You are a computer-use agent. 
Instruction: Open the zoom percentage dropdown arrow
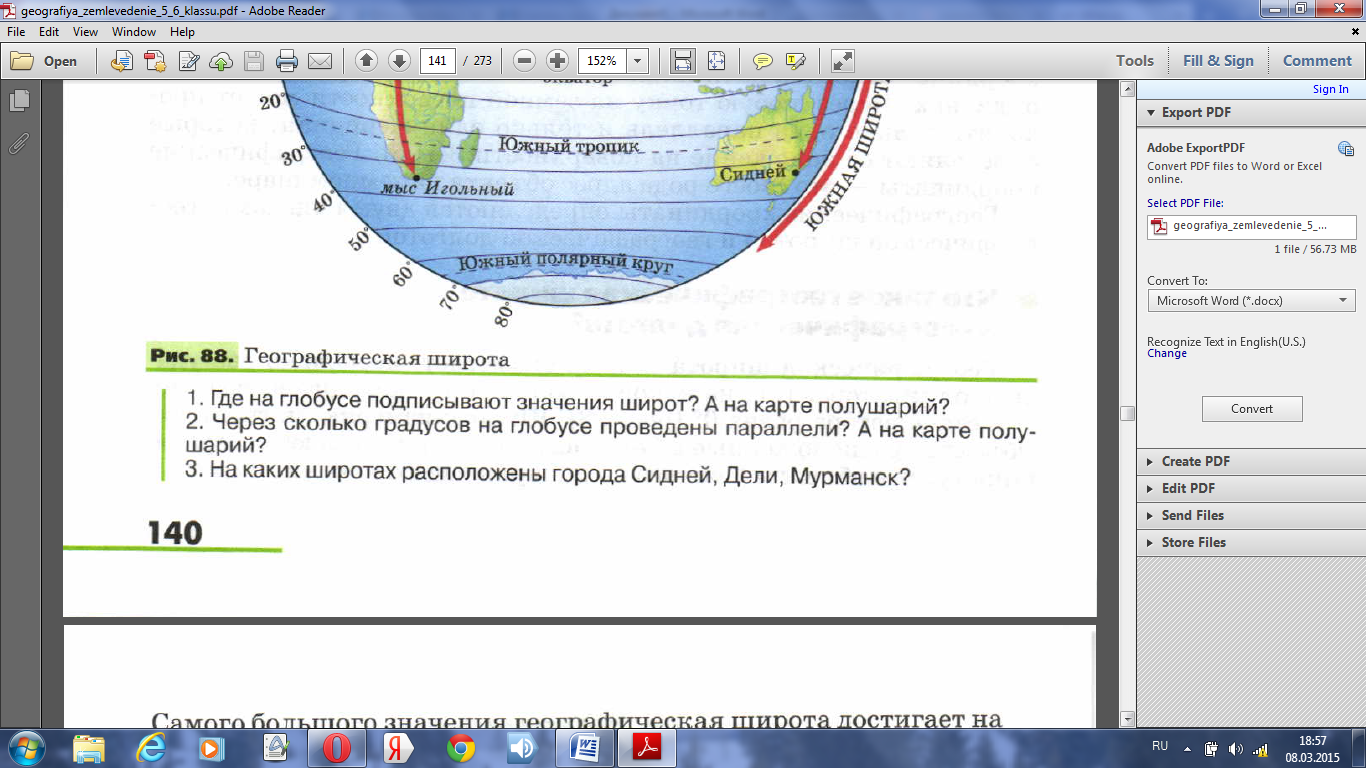(637, 61)
